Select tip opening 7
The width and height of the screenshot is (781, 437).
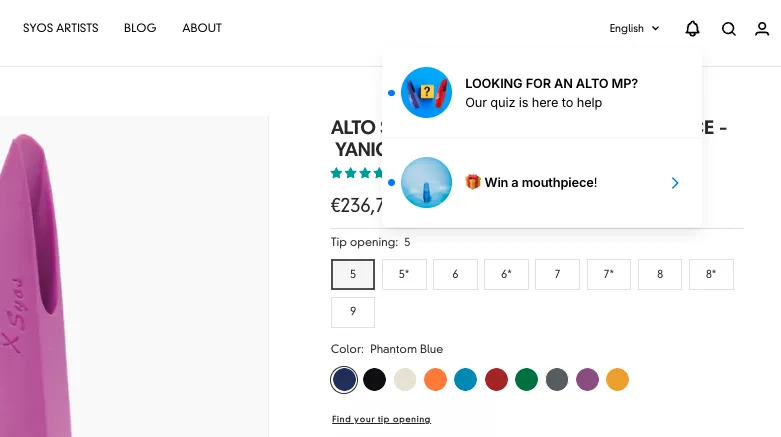557,274
